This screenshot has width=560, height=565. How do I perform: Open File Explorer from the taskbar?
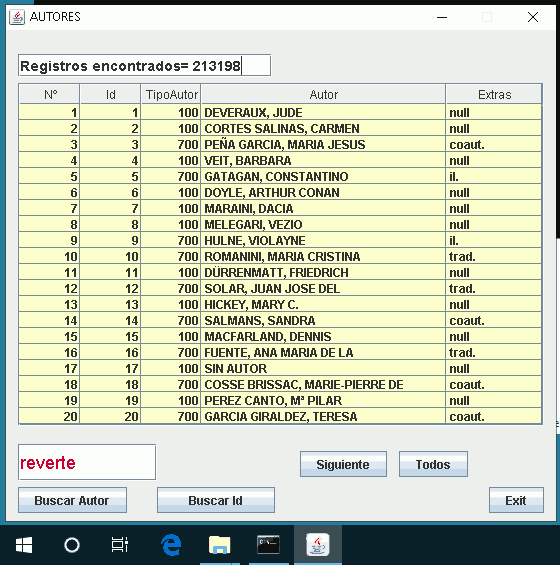(220, 545)
